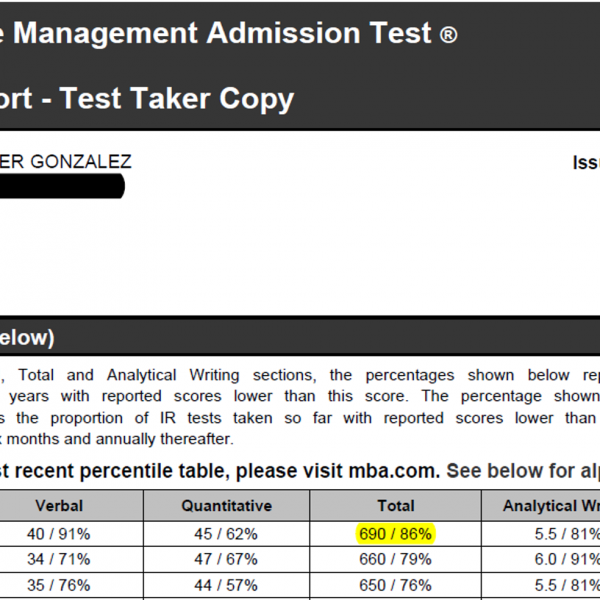Click the Analytical Writing column header

point(550,506)
